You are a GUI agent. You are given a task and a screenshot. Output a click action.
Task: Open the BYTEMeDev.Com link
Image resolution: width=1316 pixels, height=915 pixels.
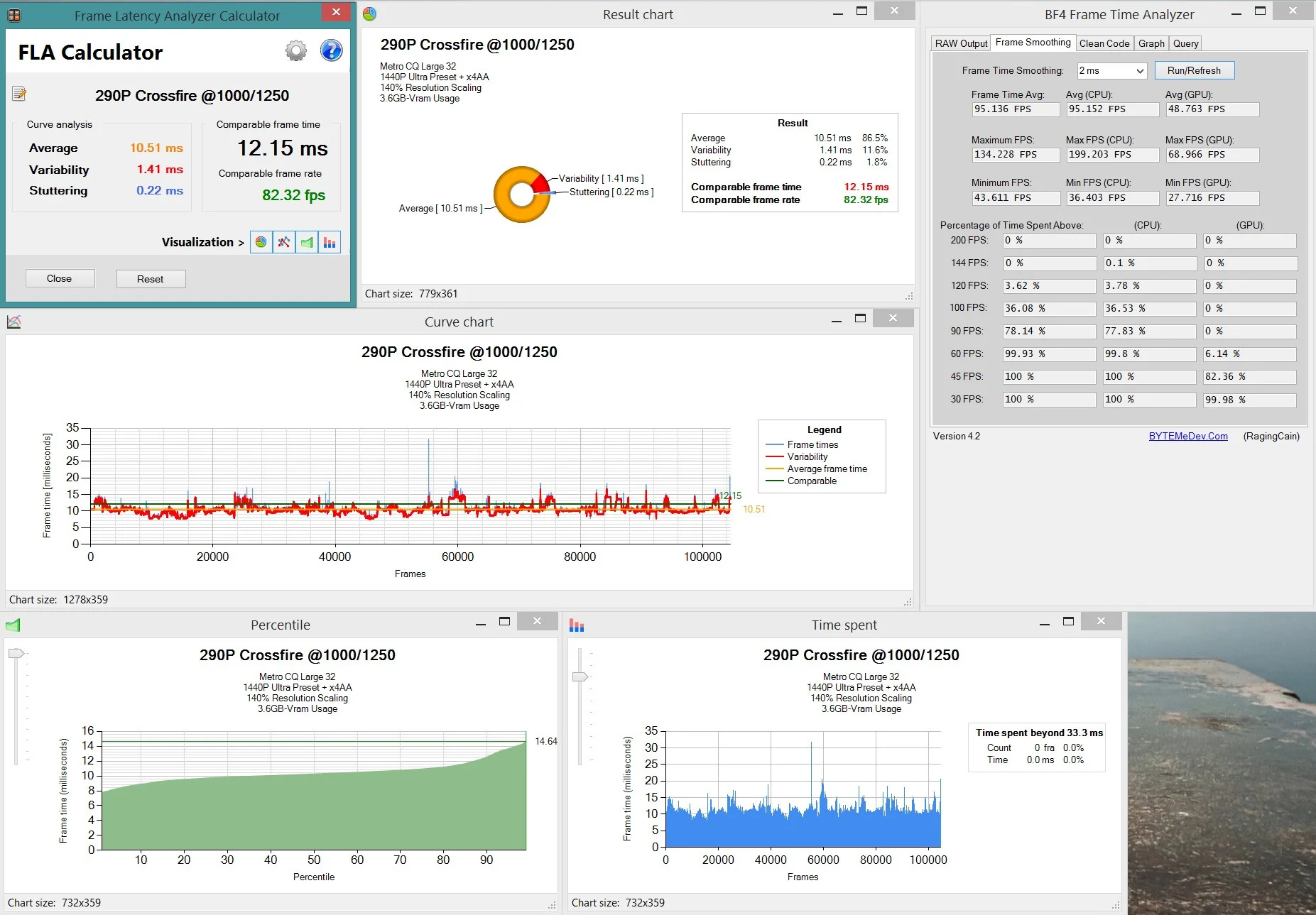click(x=1188, y=437)
